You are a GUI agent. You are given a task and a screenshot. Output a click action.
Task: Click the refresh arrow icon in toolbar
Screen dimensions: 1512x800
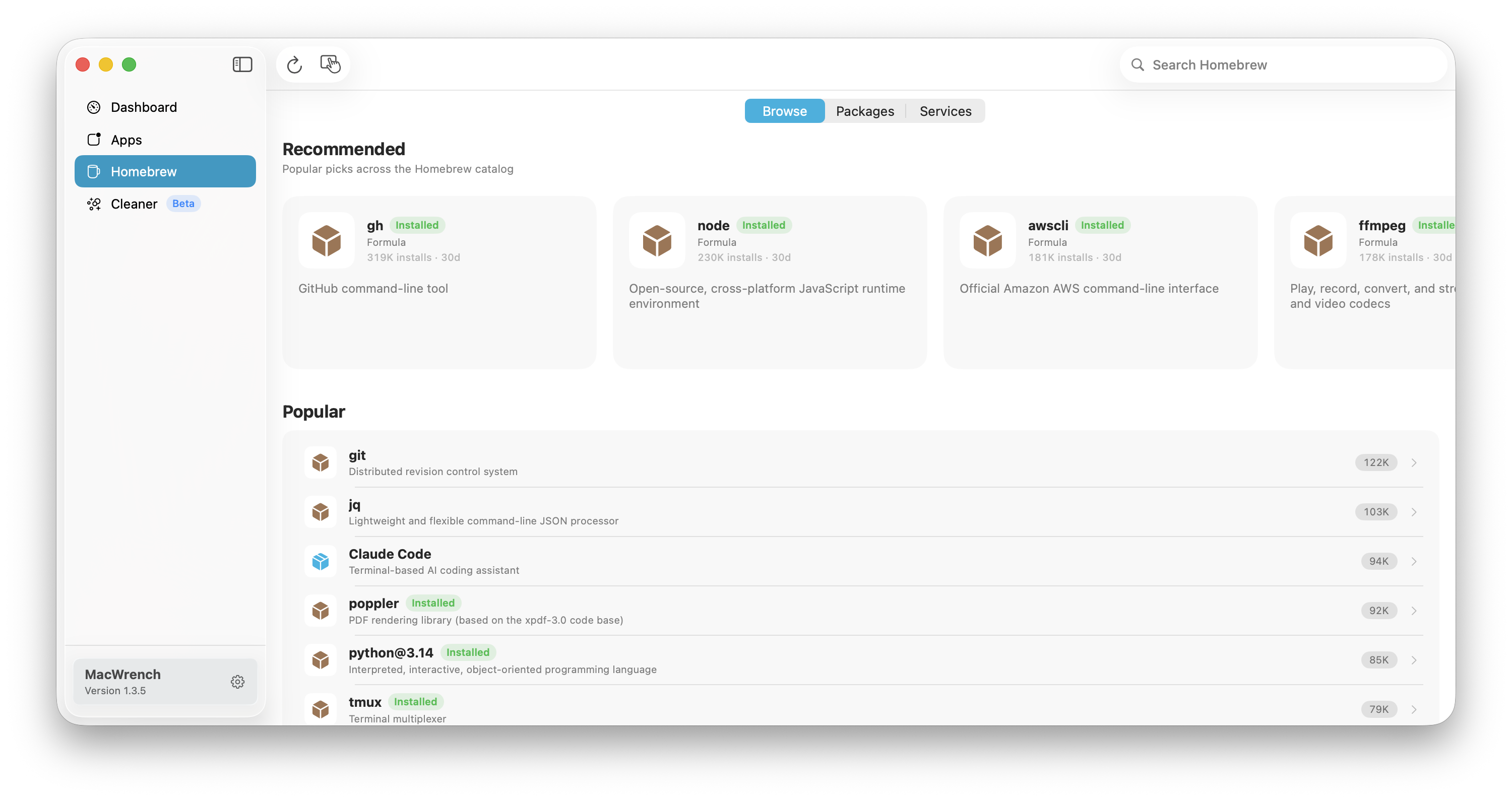point(295,64)
